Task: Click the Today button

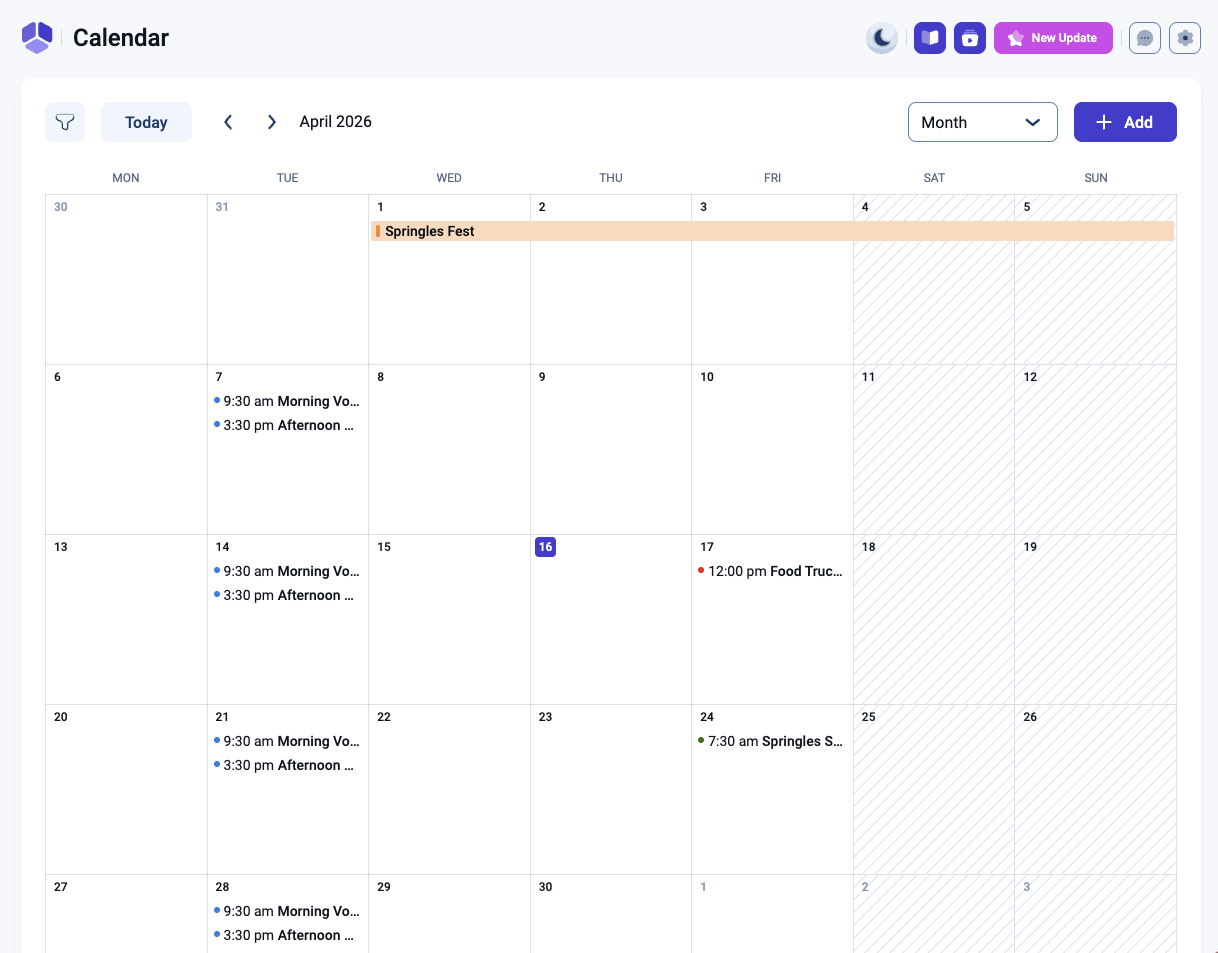Action: click(146, 122)
